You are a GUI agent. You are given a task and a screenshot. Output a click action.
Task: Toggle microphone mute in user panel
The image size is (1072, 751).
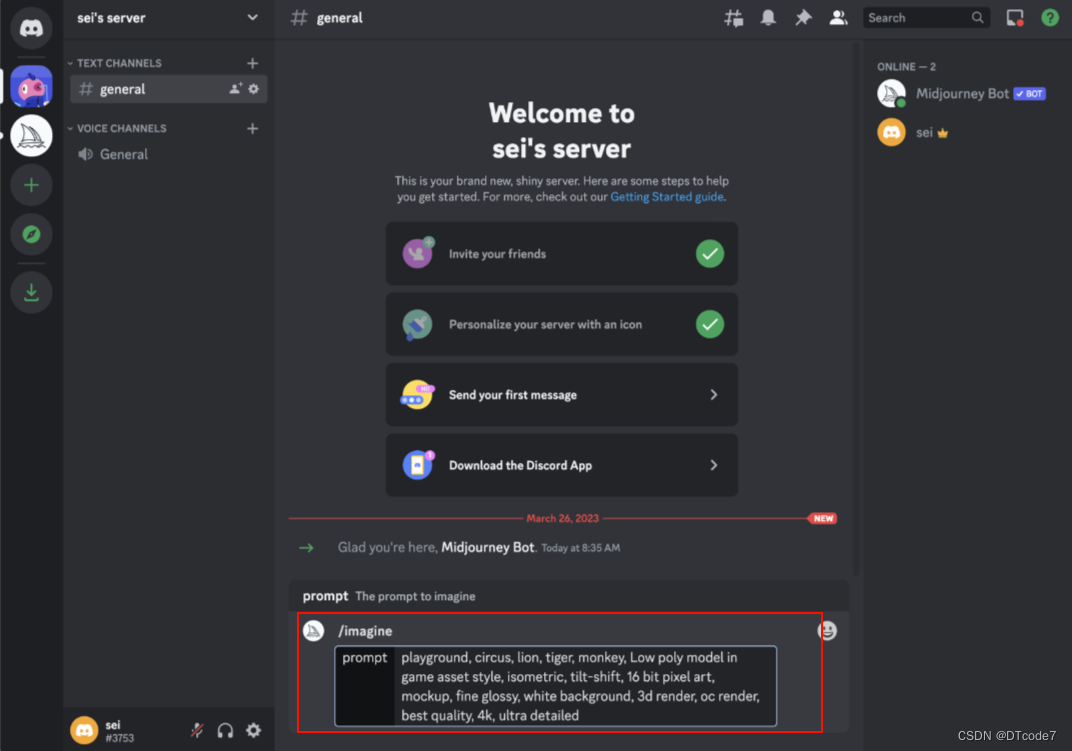pos(197,730)
